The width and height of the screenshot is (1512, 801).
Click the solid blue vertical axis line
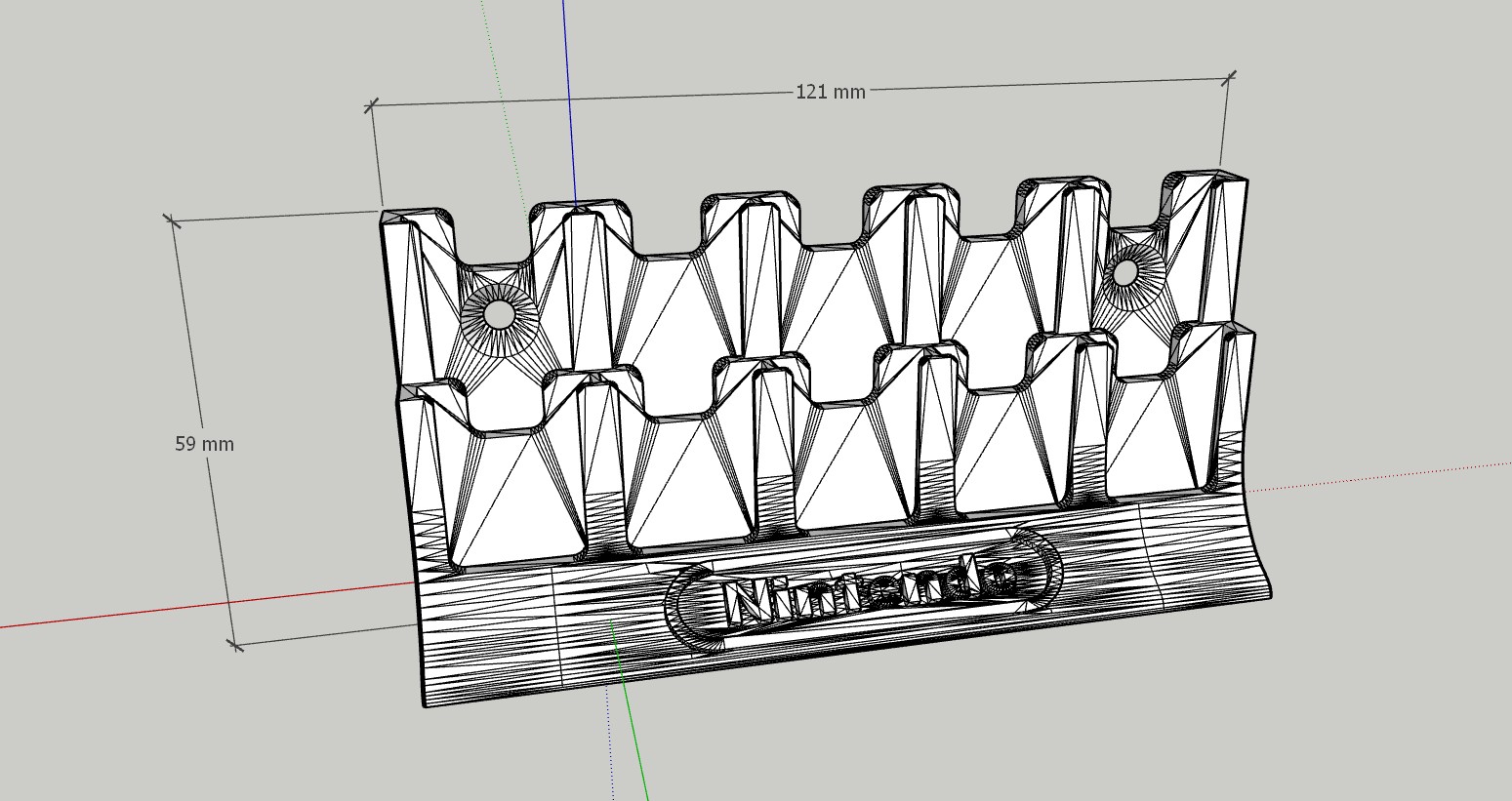[x=570, y=98]
